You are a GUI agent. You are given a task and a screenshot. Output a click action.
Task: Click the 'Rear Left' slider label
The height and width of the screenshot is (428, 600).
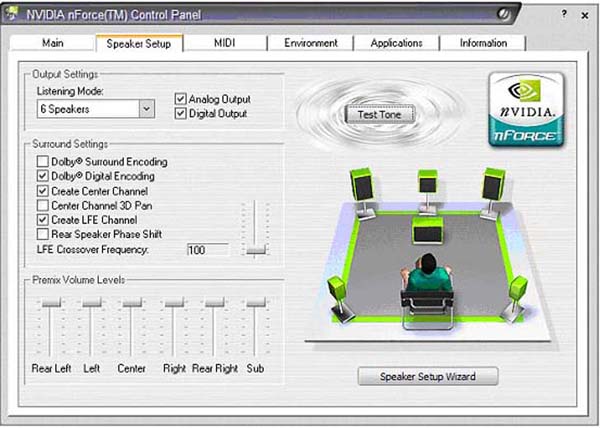[x=51, y=368]
